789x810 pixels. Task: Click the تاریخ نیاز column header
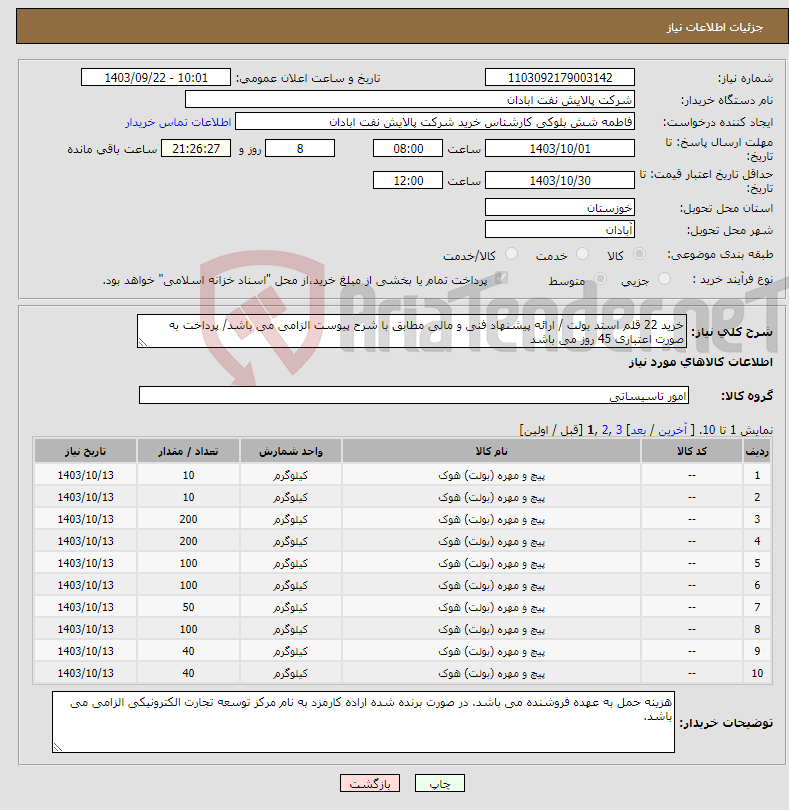click(x=85, y=451)
